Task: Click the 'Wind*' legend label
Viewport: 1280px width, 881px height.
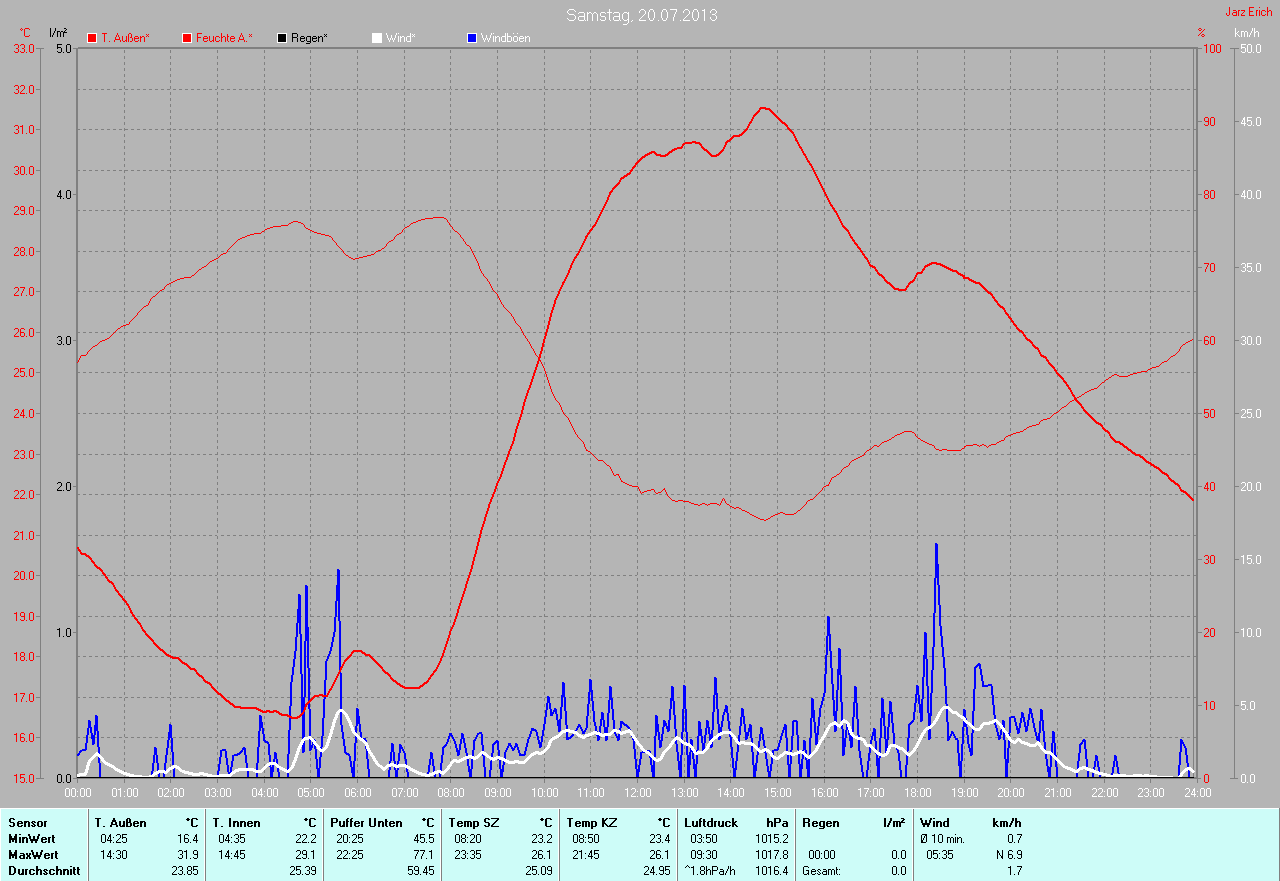Action: 400,38
